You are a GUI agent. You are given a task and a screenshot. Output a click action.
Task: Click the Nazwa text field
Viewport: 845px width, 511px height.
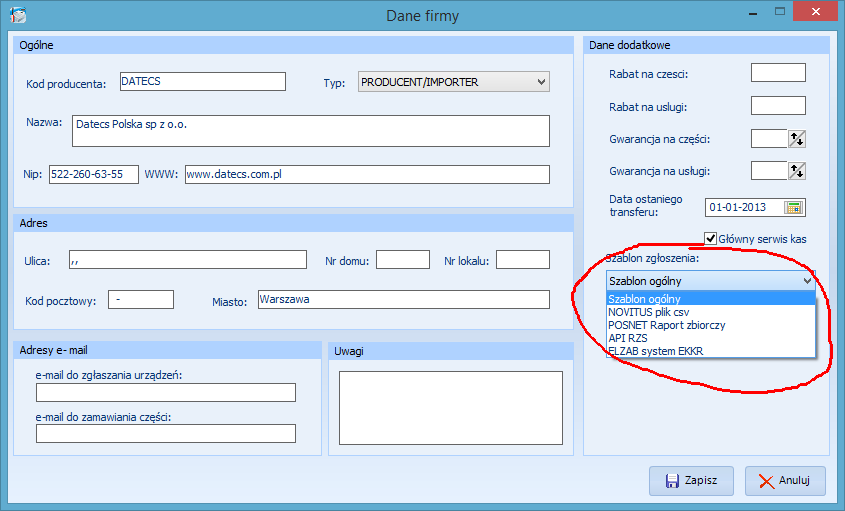(x=310, y=131)
